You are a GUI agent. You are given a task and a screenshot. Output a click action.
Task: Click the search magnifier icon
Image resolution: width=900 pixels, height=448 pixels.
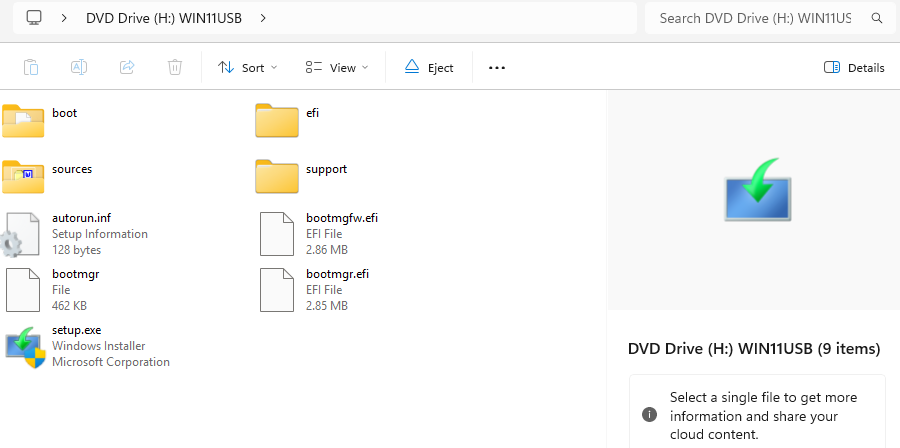coord(876,18)
